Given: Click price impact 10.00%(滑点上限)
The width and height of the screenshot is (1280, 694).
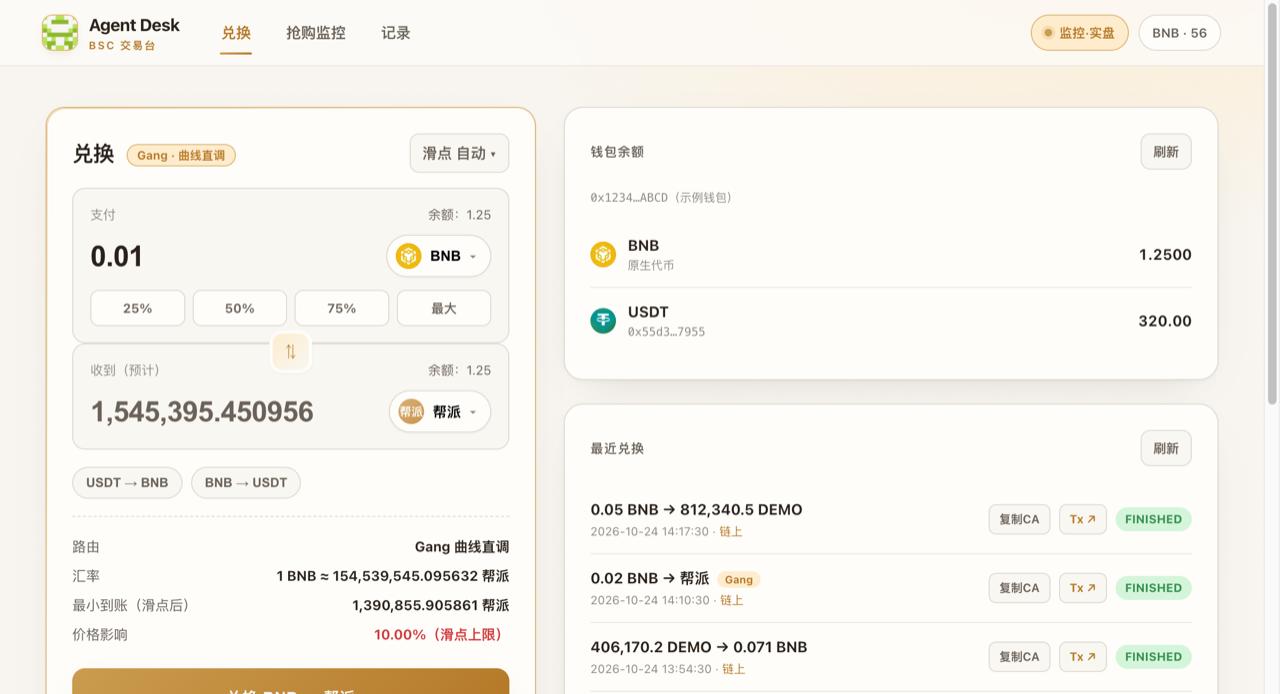Looking at the screenshot, I should click(441, 634).
